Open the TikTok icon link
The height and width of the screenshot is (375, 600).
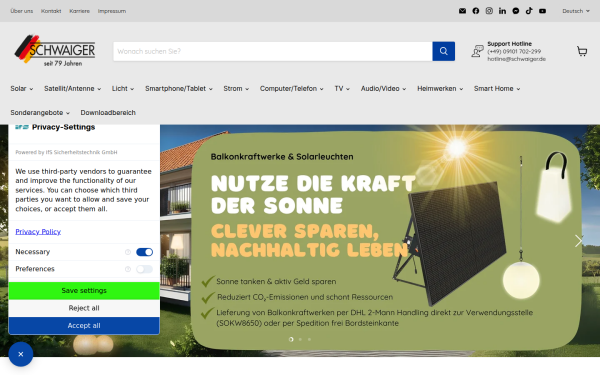pyautogui.click(x=529, y=11)
